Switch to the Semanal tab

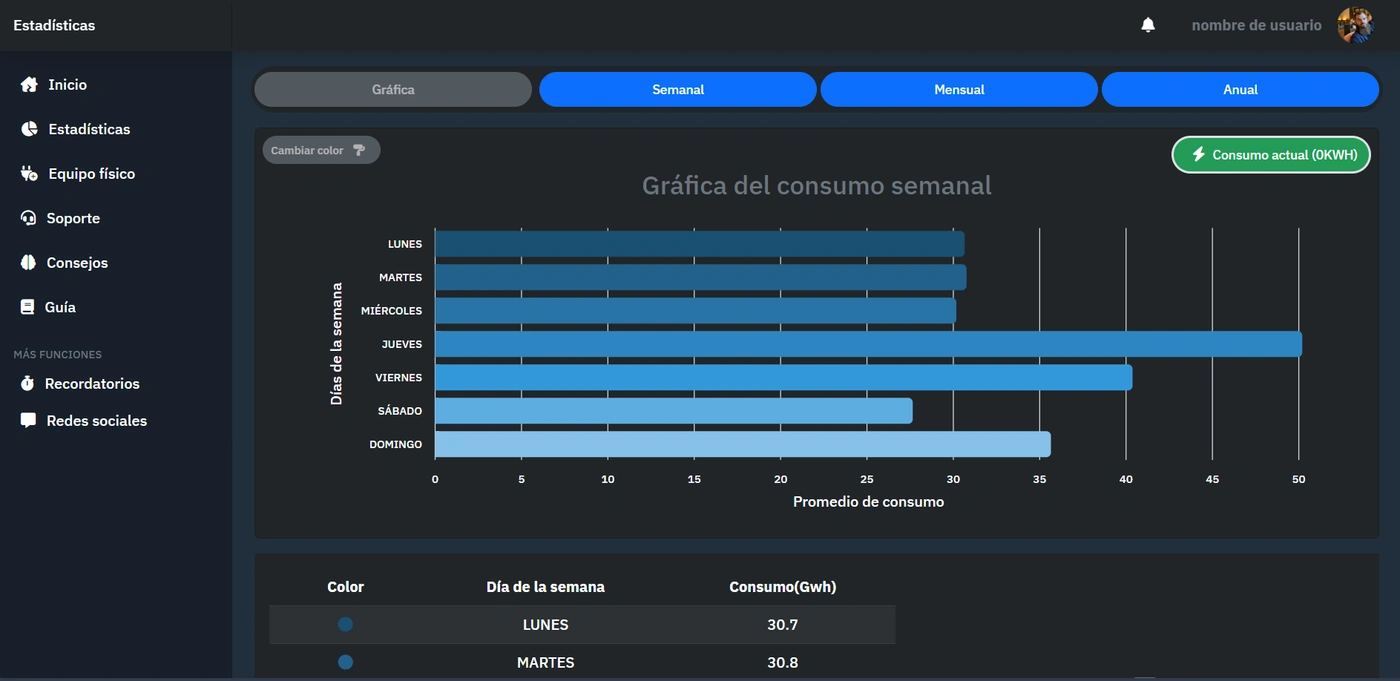pyautogui.click(x=678, y=89)
